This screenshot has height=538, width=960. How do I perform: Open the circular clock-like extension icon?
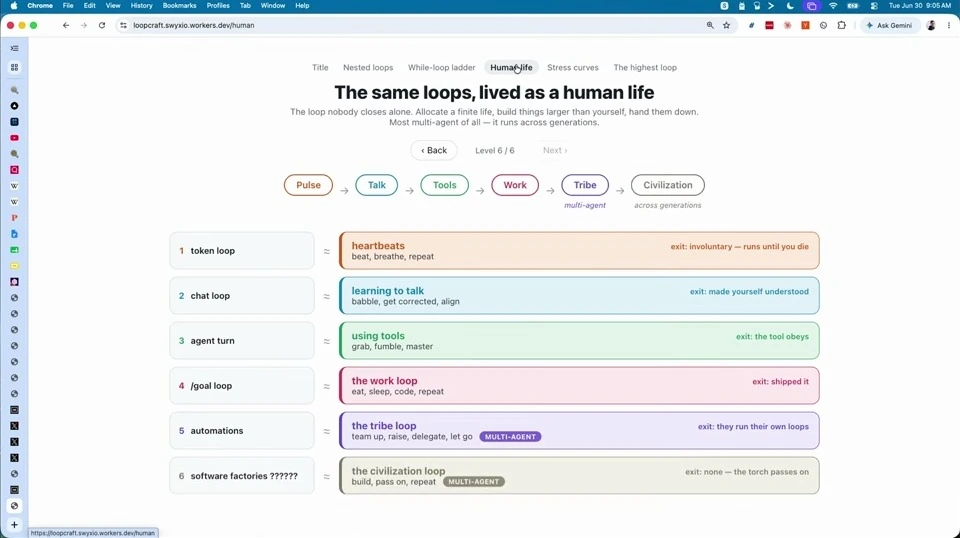[823, 25]
